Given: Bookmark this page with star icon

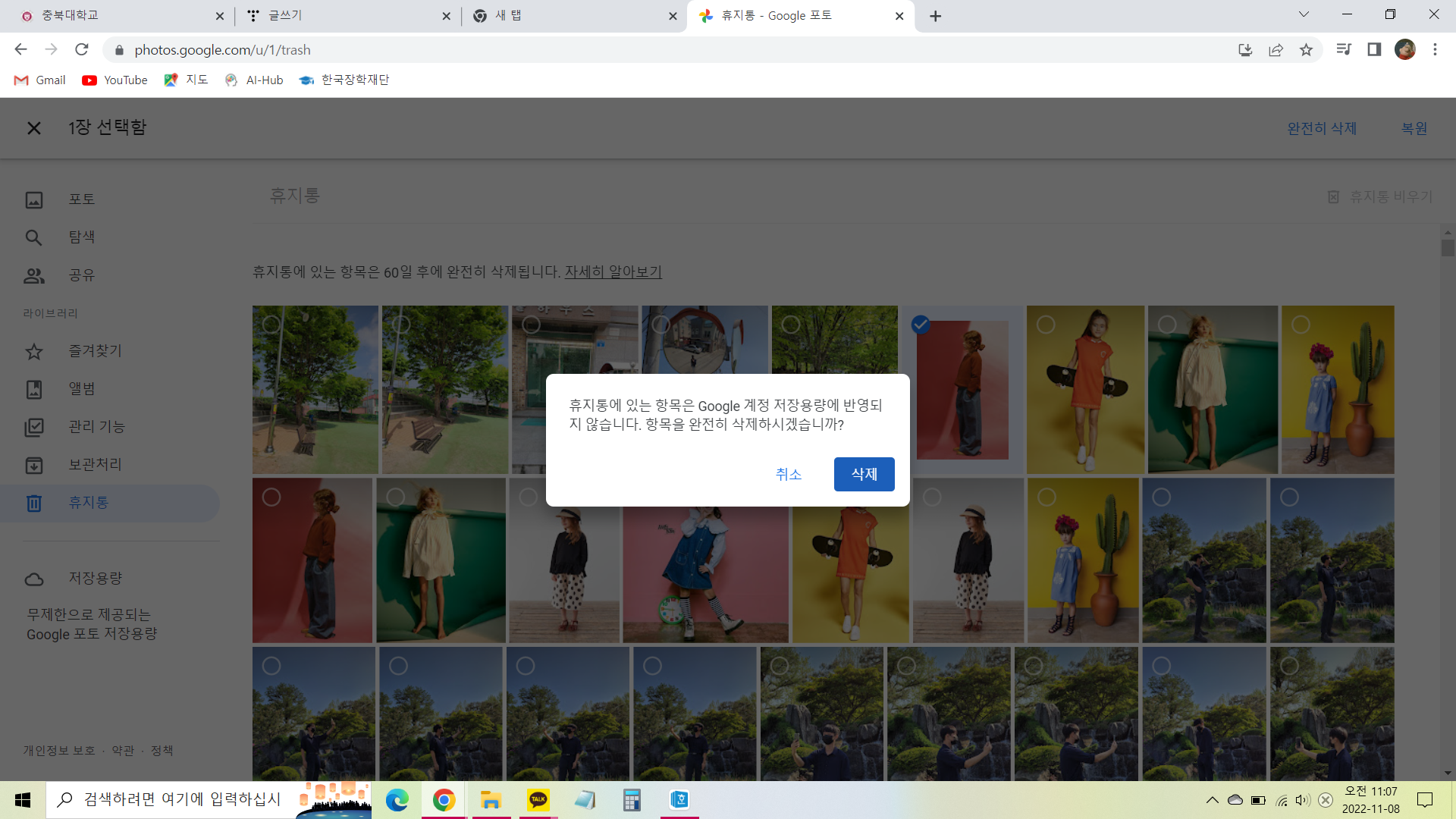Looking at the screenshot, I should point(1306,50).
